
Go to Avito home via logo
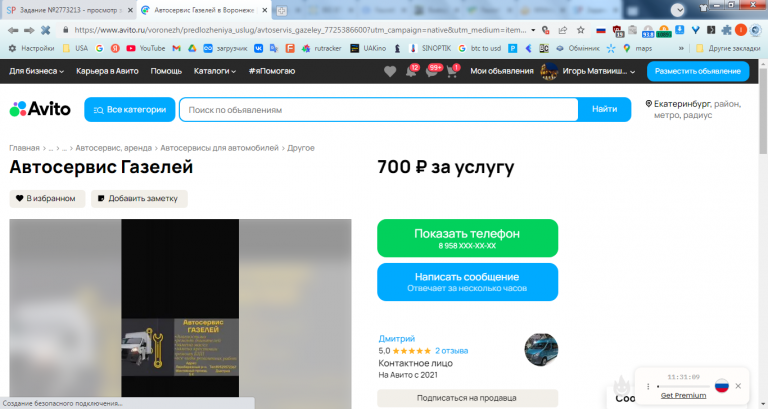click(x=40, y=109)
